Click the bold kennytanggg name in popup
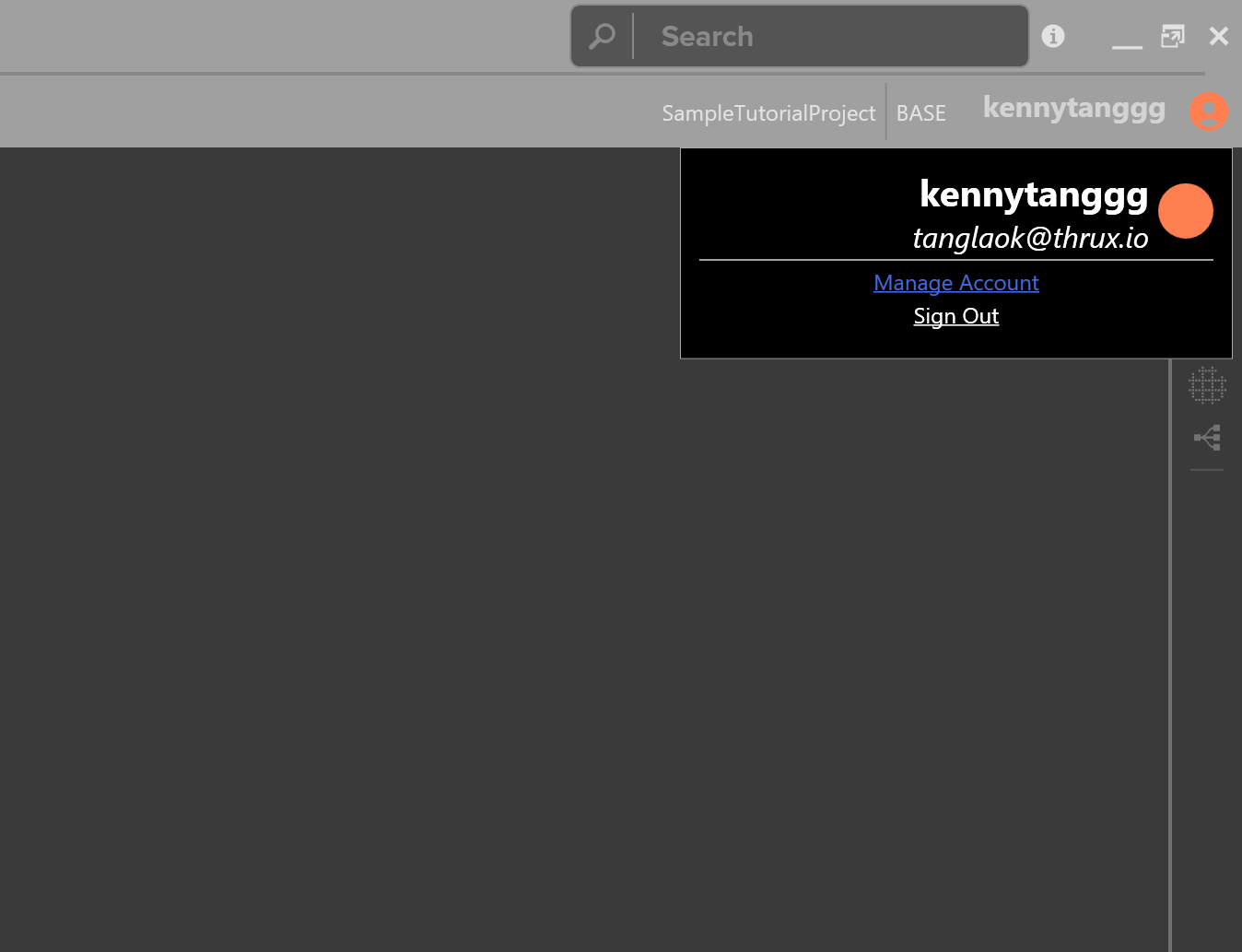The width and height of the screenshot is (1242, 952). pyautogui.click(x=1034, y=195)
